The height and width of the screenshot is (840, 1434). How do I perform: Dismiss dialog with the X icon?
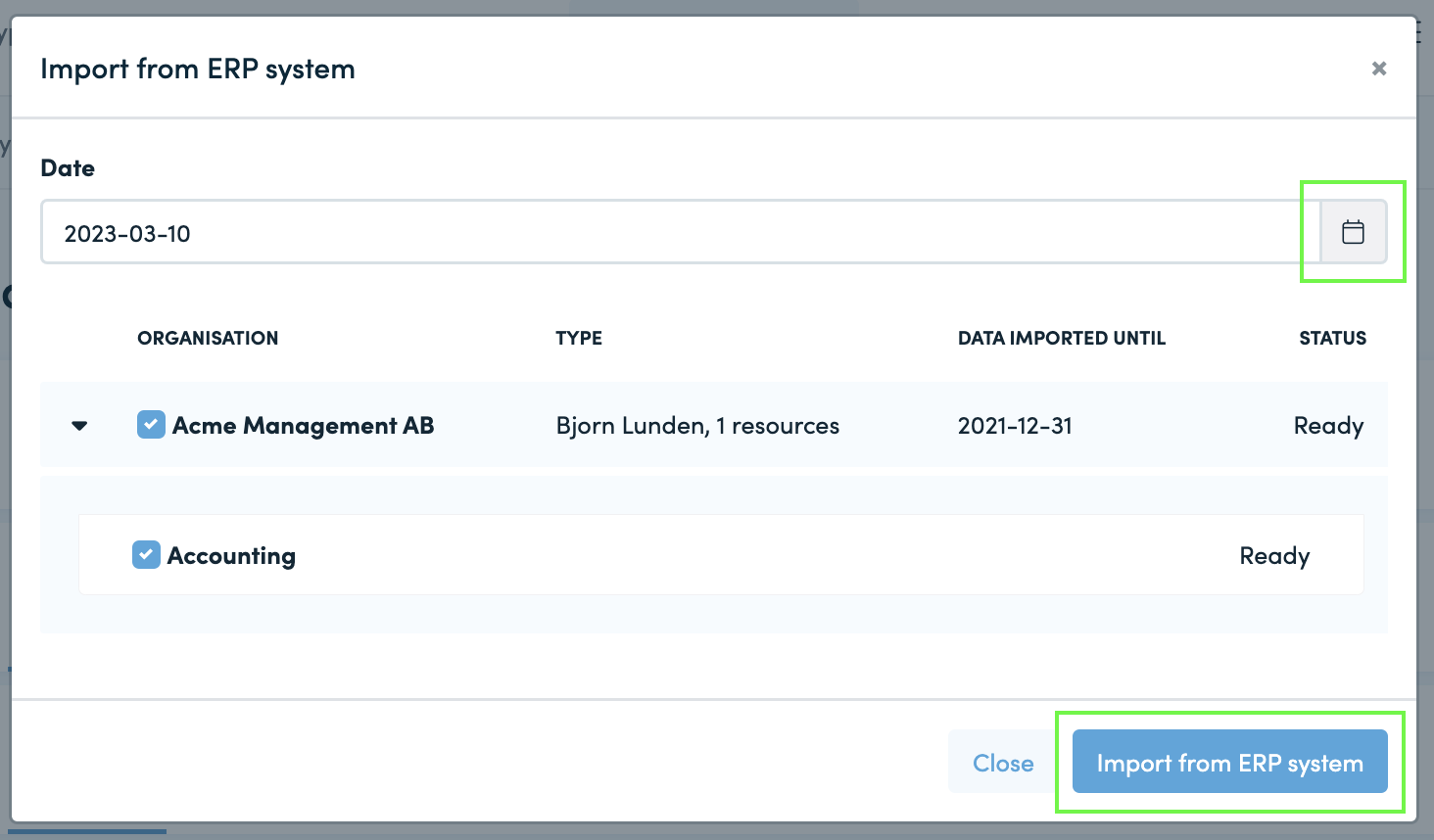(1379, 69)
